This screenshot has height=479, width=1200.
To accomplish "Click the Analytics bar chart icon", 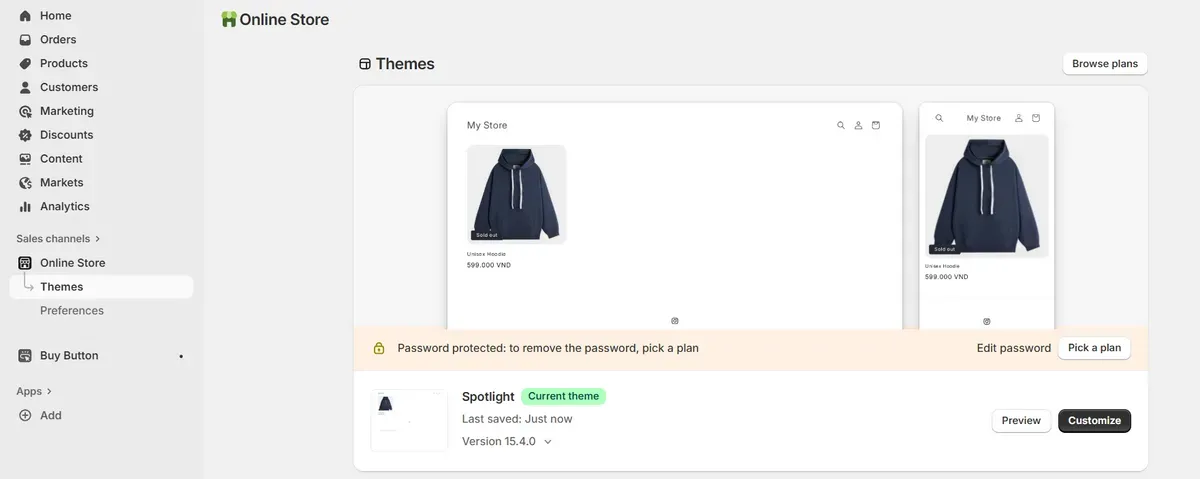I will point(25,207).
